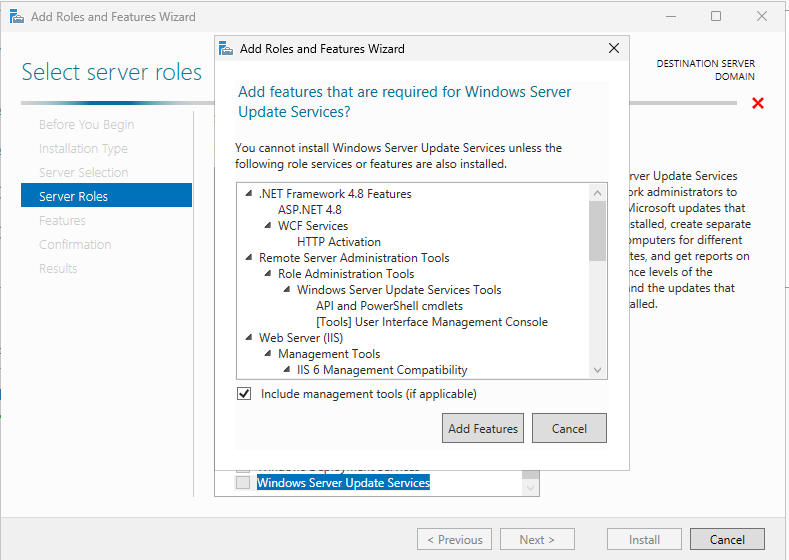Check the Windows Server Update Services role checkbox
This screenshot has height=560, width=789.
243,483
